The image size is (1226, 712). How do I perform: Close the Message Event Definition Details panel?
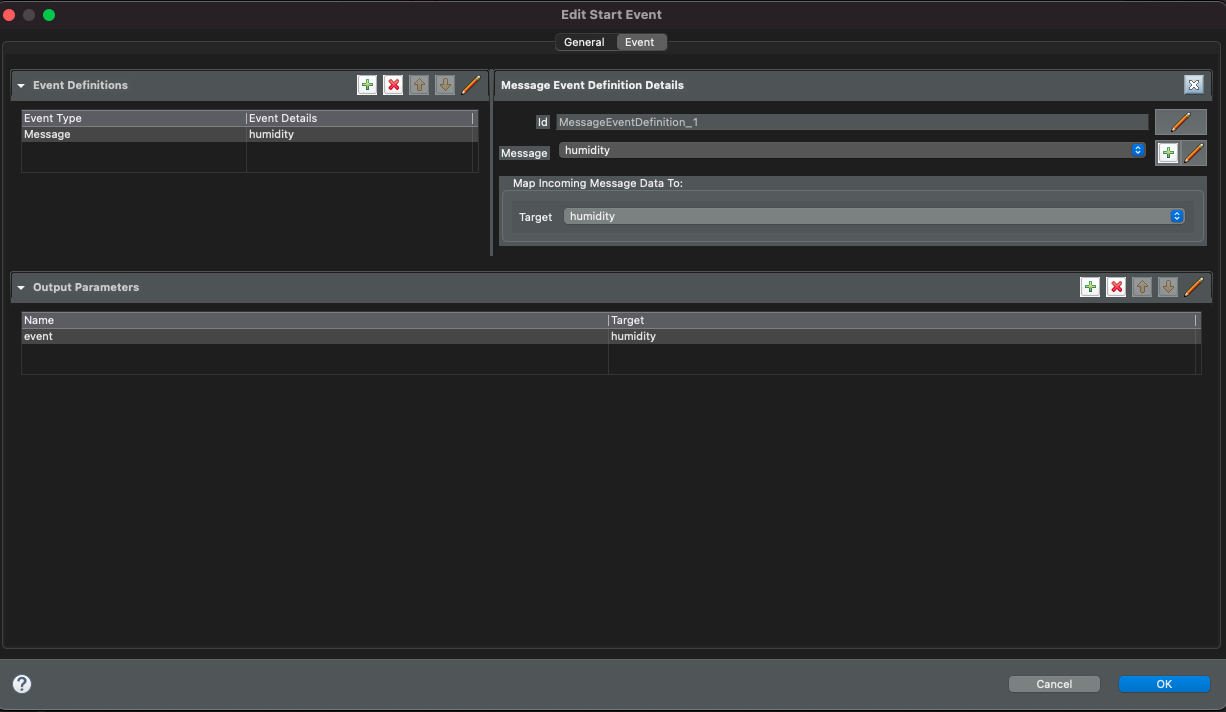[1193, 85]
